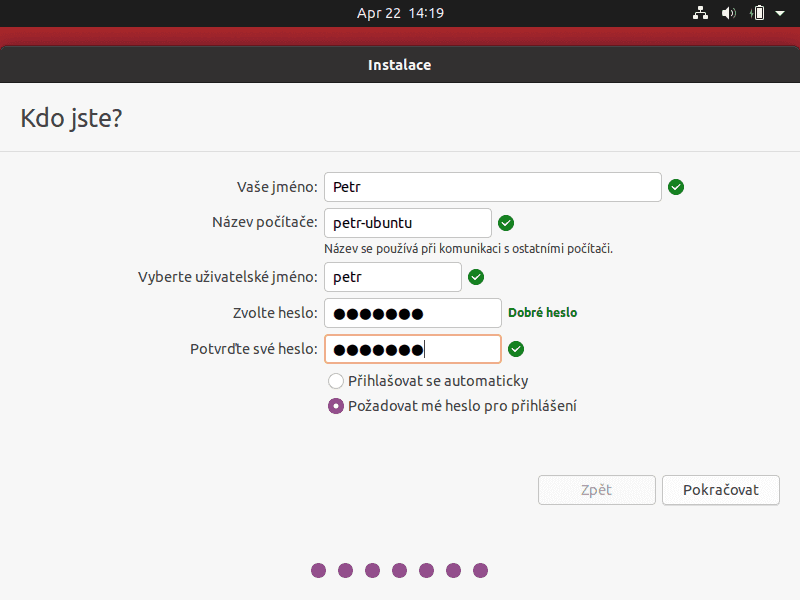This screenshot has width=800, height=600.
Task: Click the green checkmark beside Název počítače field
Action: (x=506, y=223)
